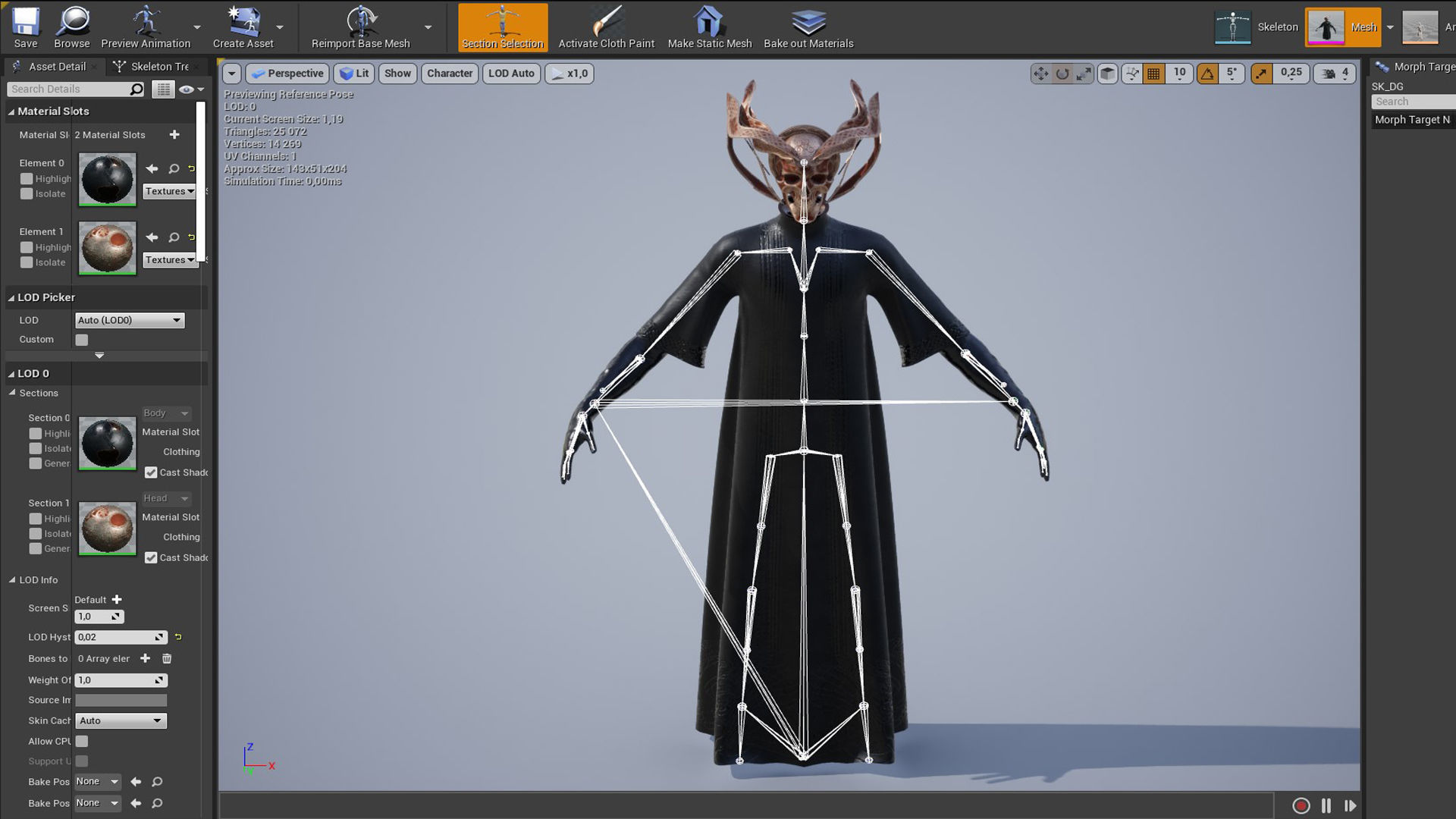
Task: Click the Make Static Mesh icon
Action: tap(709, 27)
